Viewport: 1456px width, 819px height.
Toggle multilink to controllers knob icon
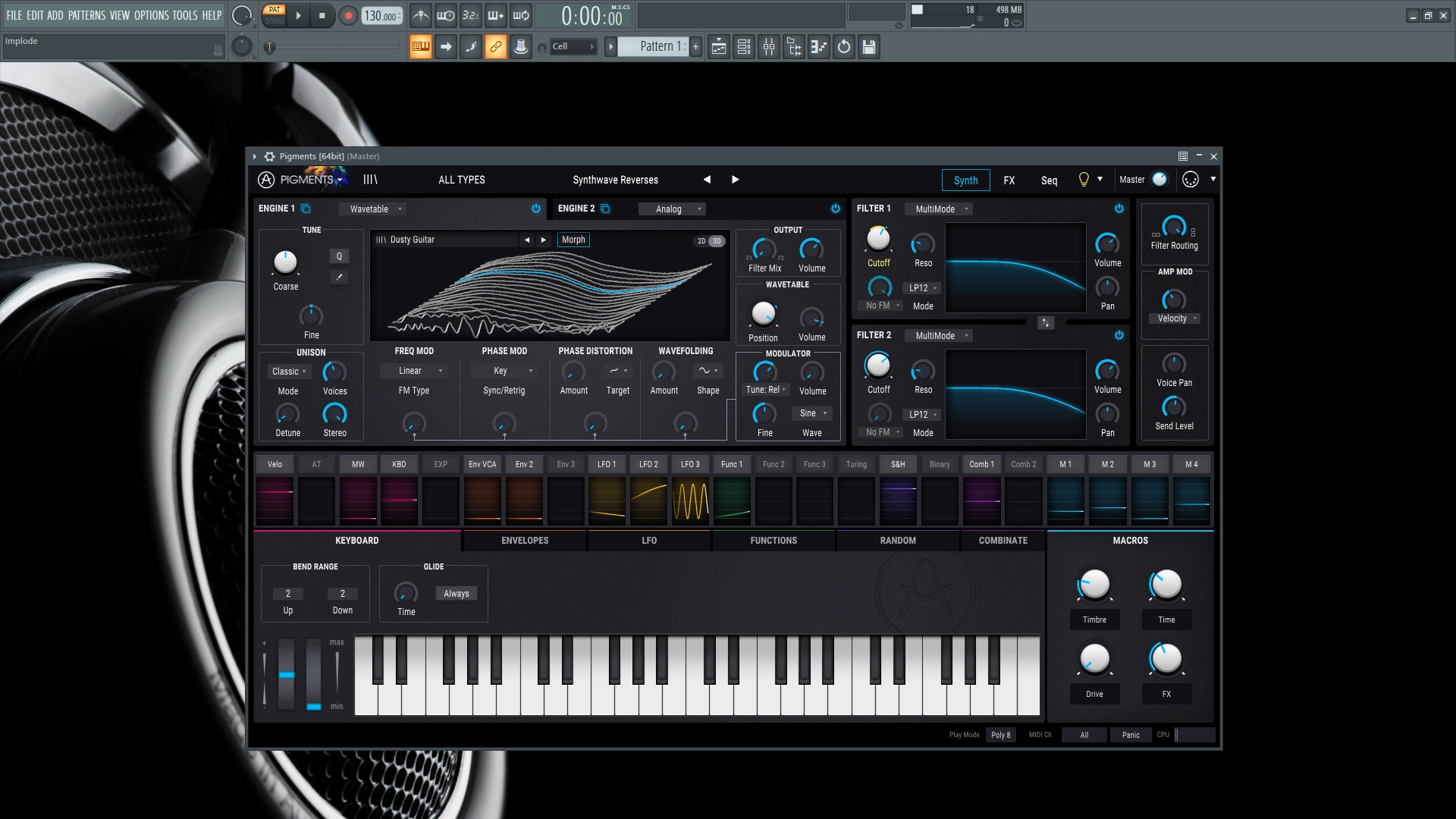coord(521,47)
